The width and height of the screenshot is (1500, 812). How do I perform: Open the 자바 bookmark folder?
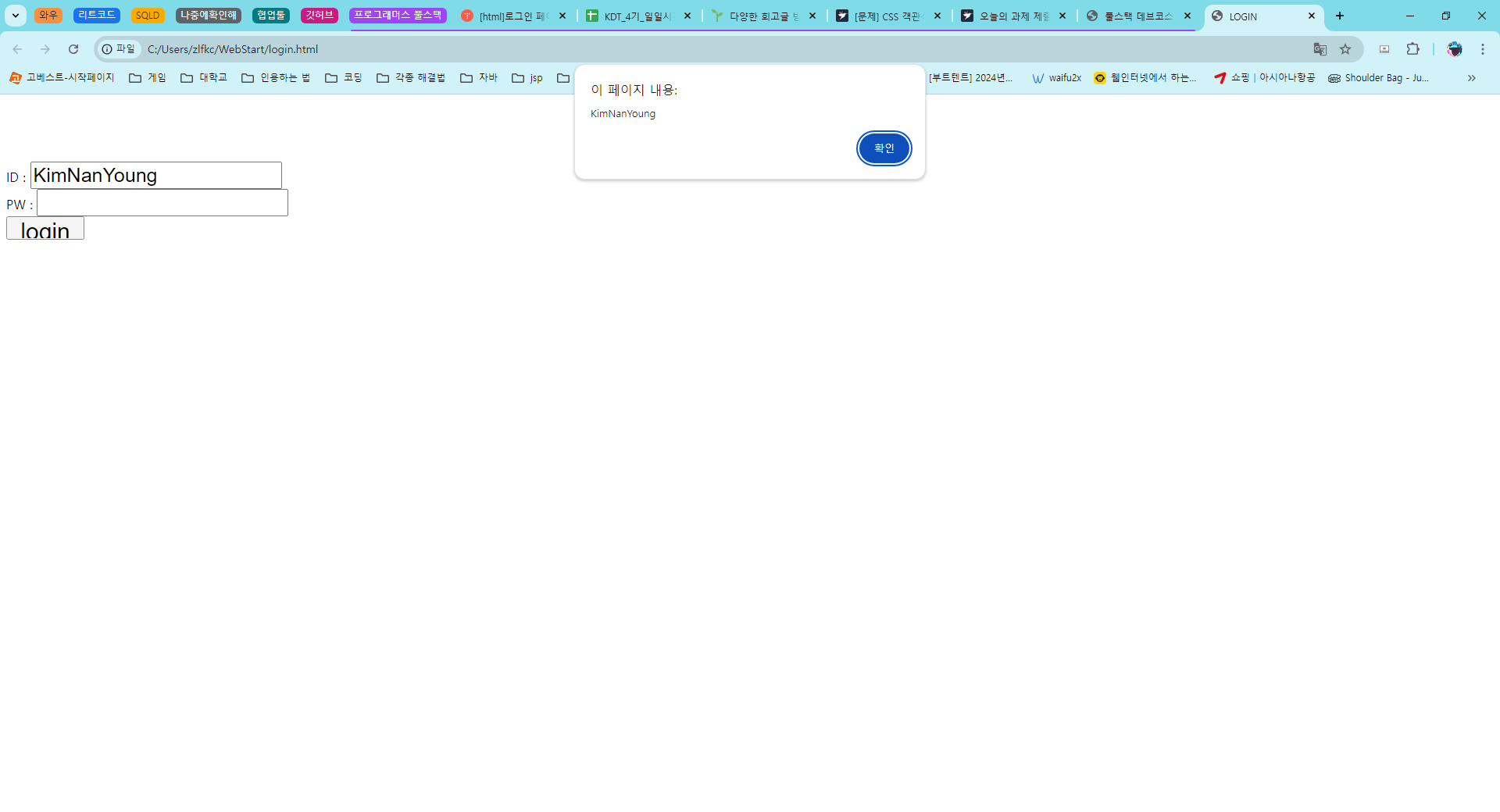(479, 78)
